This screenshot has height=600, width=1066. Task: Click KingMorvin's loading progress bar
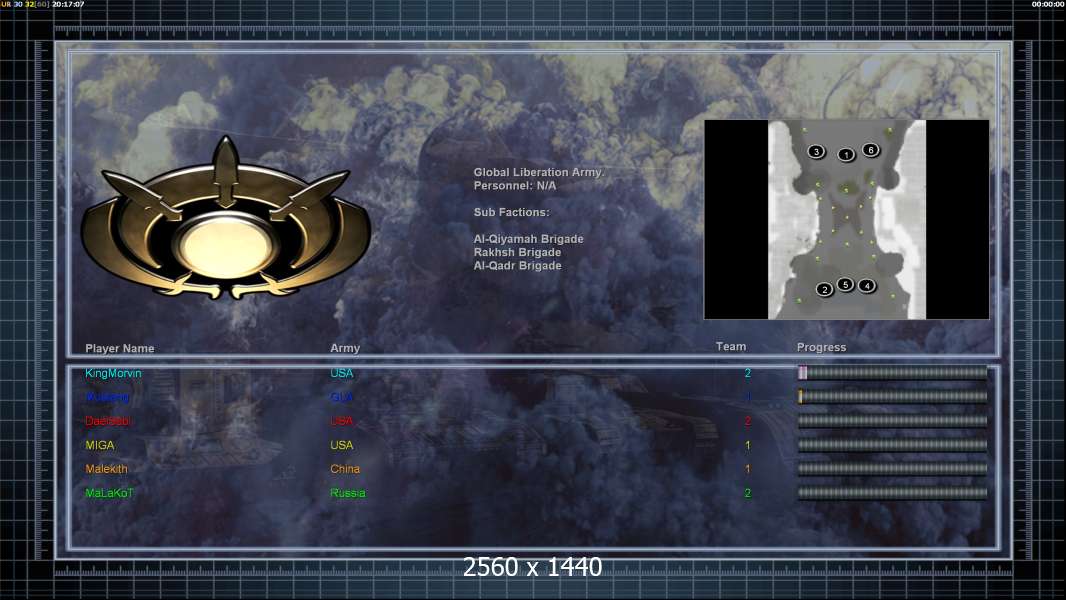pyautogui.click(x=892, y=372)
